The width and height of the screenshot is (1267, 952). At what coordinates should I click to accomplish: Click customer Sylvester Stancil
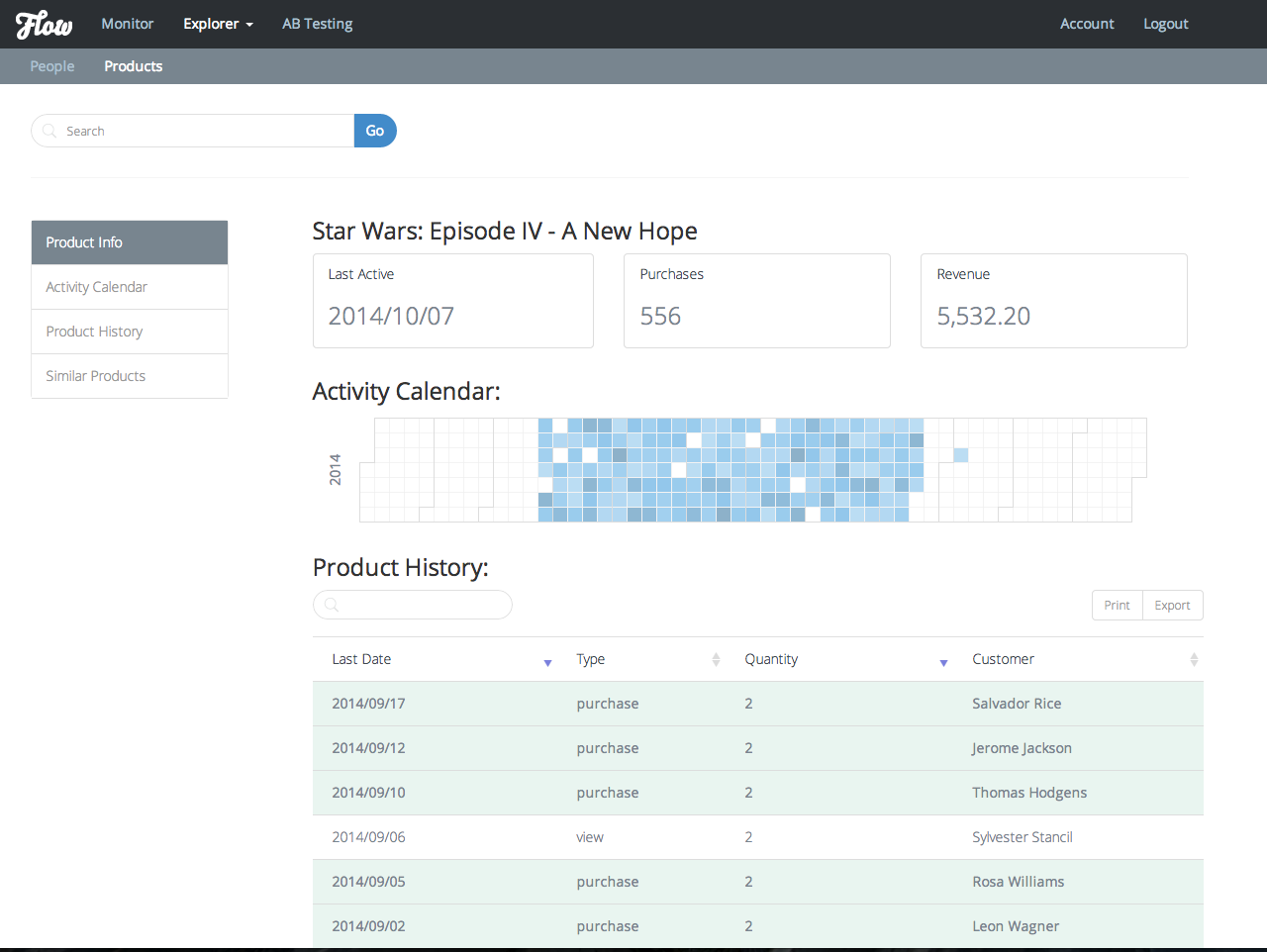[1023, 837]
